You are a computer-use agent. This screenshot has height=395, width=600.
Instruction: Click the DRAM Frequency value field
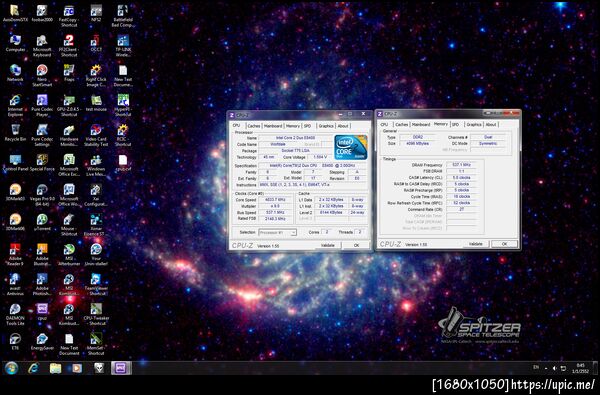(x=461, y=165)
